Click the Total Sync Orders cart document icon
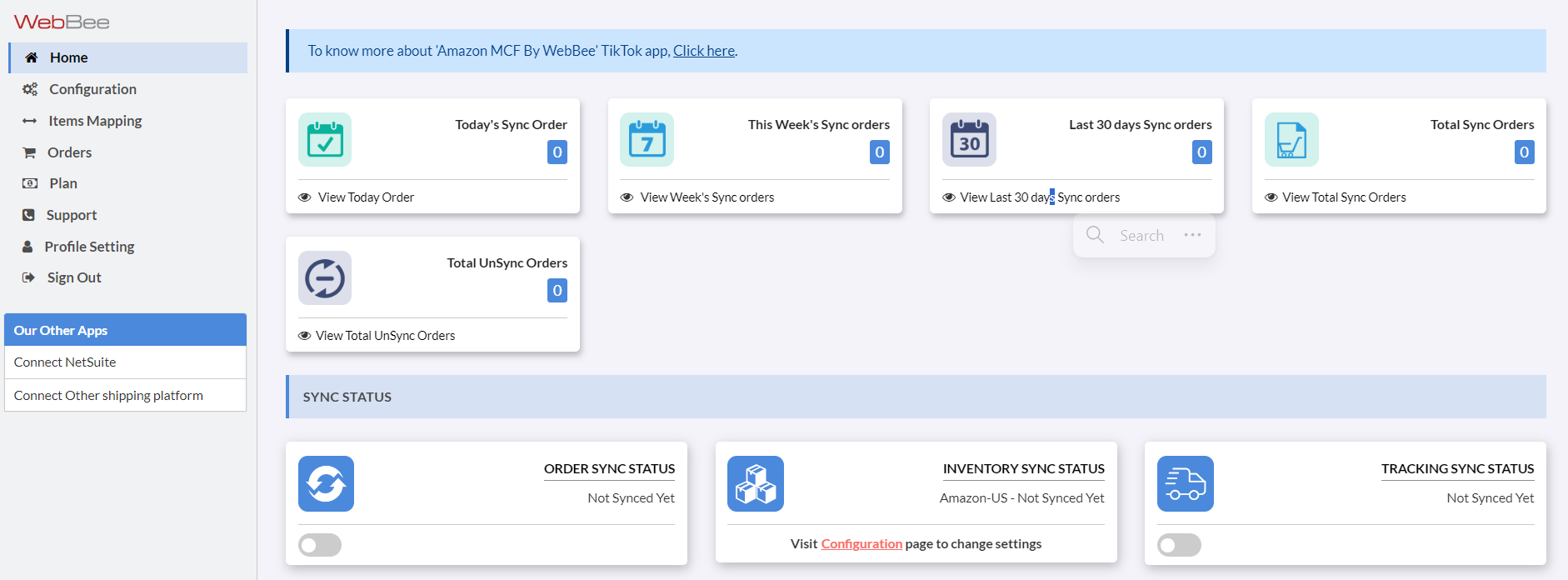The width and height of the screenshot is (1568, 580). [x=1291, y=140]
